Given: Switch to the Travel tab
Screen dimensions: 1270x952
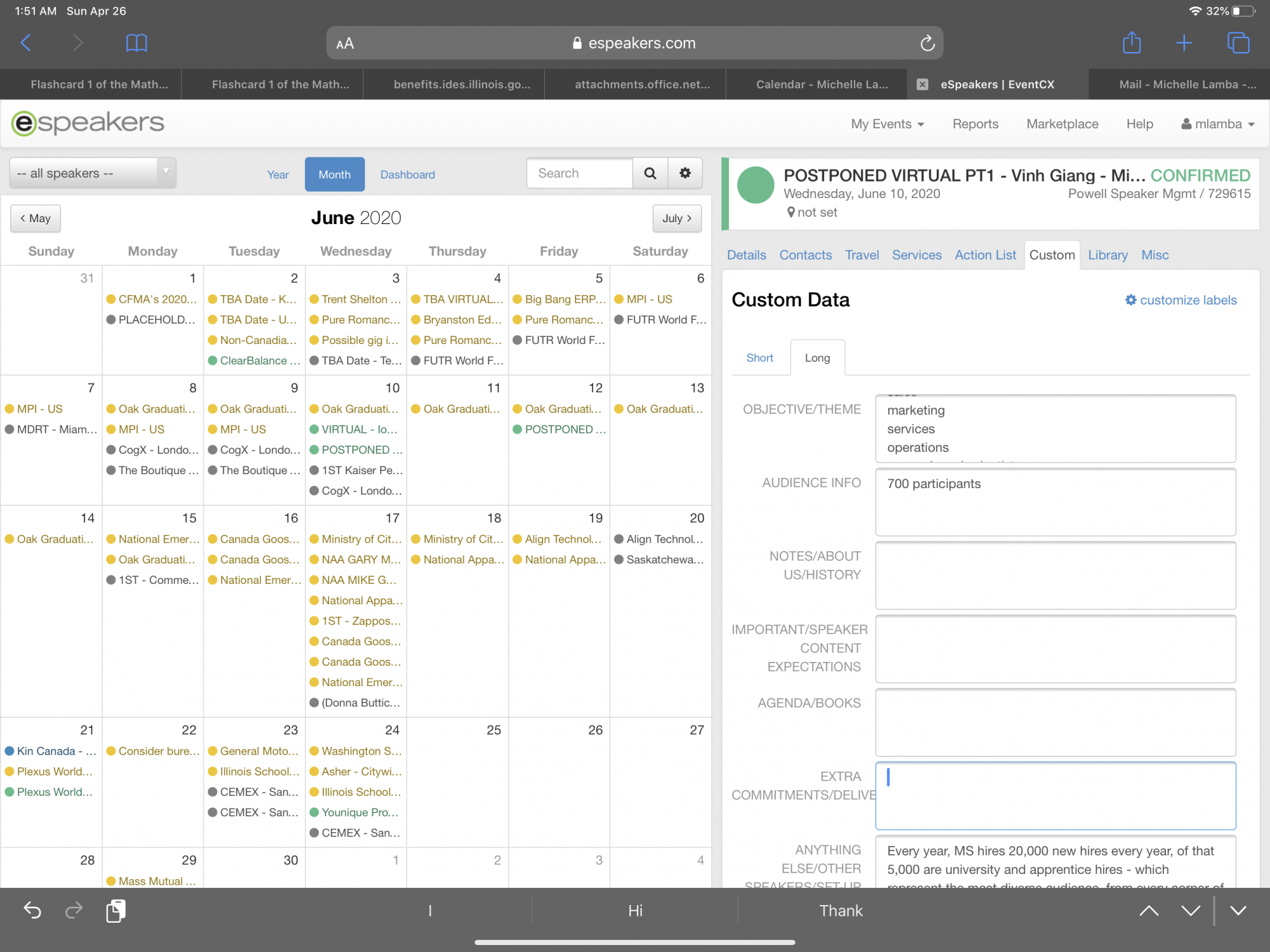Looking at the screenshot, I should (x=862, y=255).
